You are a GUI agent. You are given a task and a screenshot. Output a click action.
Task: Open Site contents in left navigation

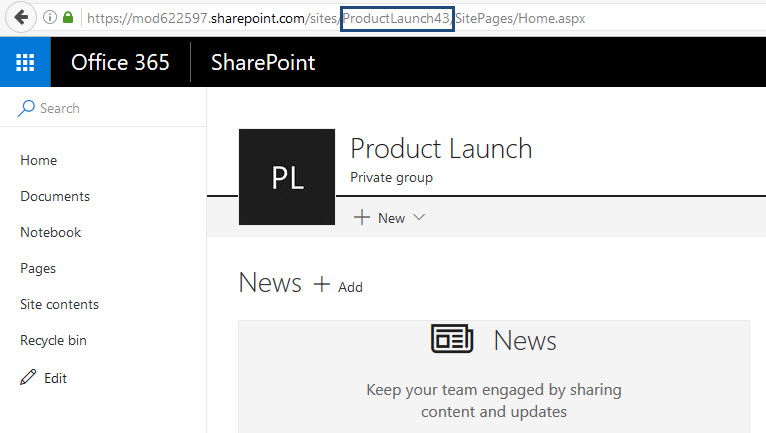(x=60, y=304)
